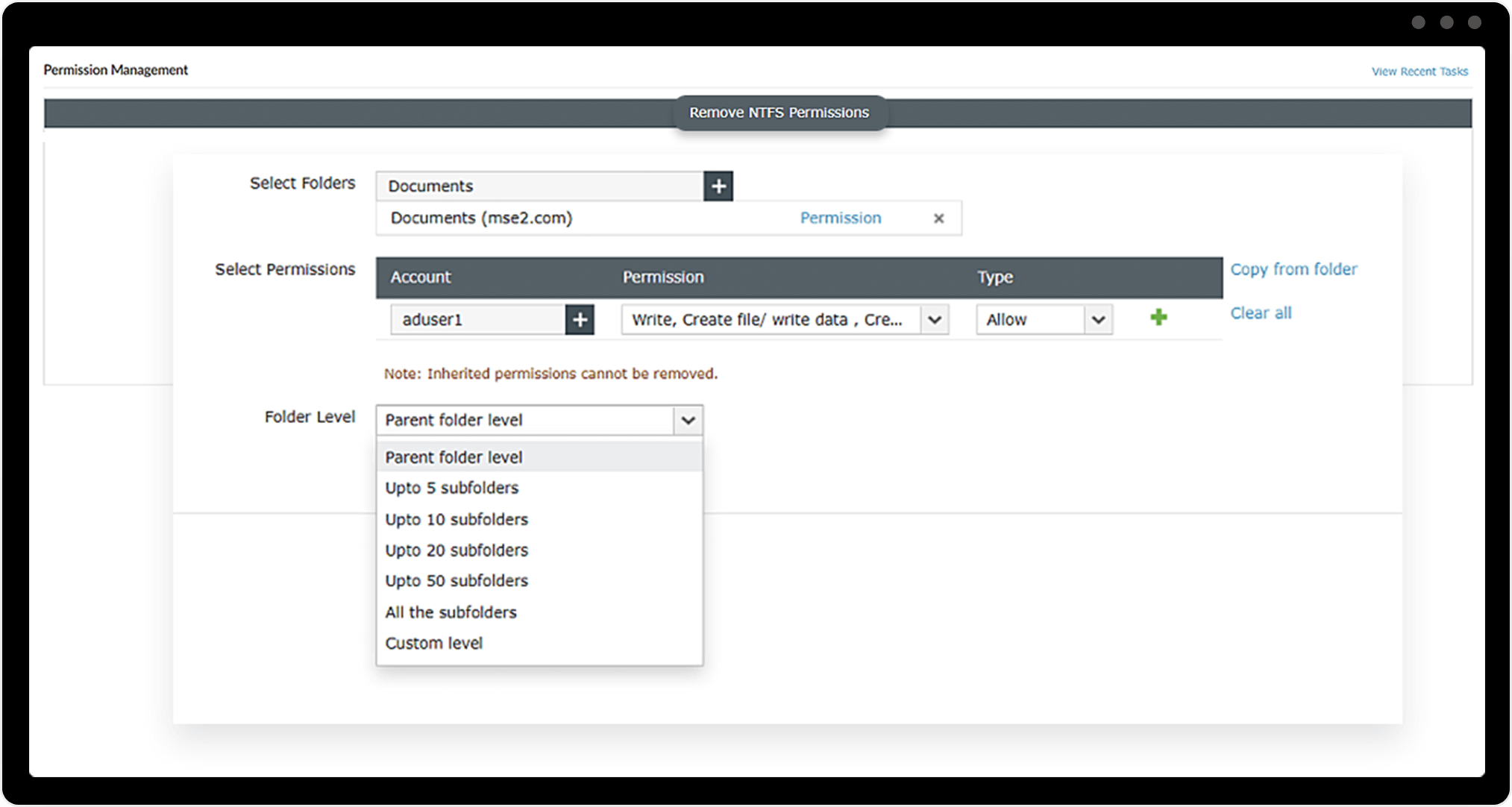Click the Clear all link

[1260, 313]
